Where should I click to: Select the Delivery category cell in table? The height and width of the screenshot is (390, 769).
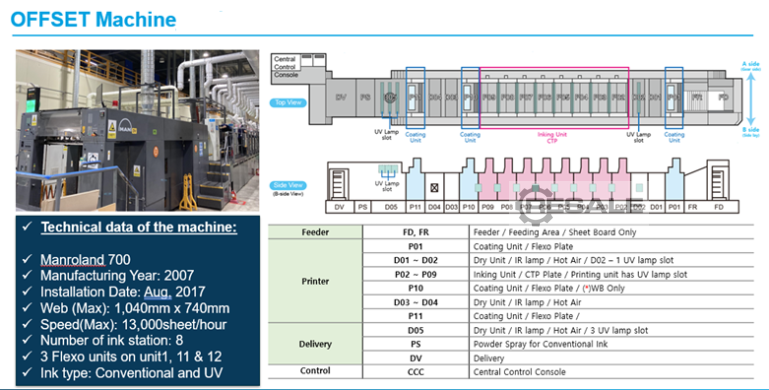tap(315, 344)
